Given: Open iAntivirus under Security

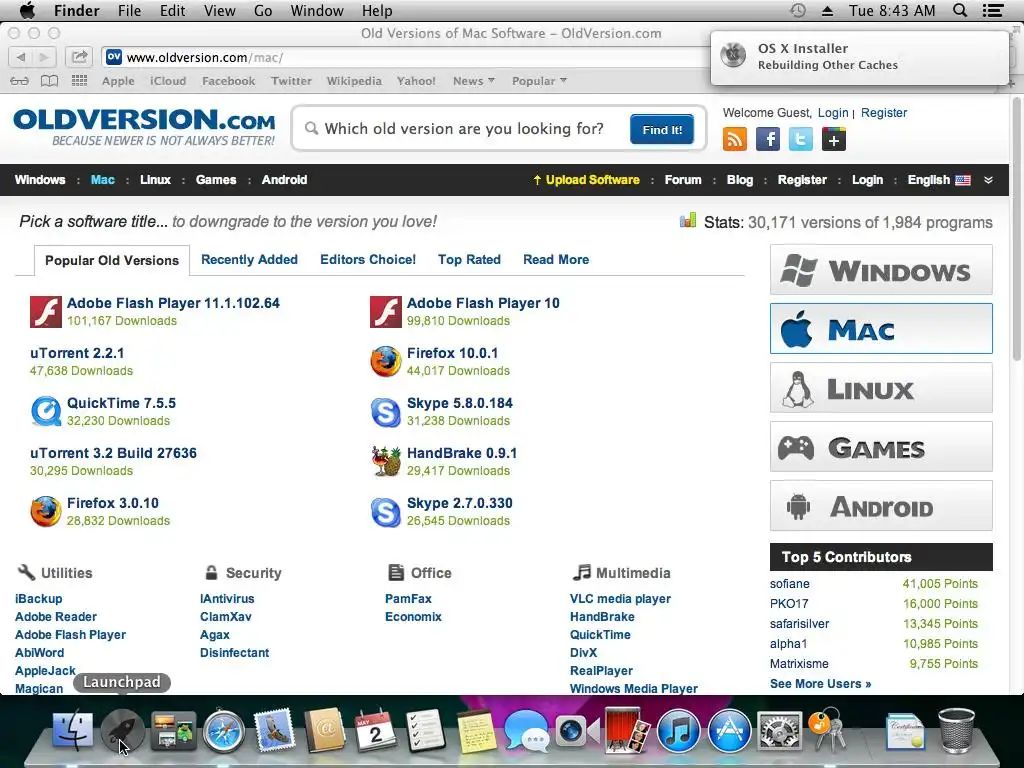Looking at the screenshot, I should coord(227,598).
